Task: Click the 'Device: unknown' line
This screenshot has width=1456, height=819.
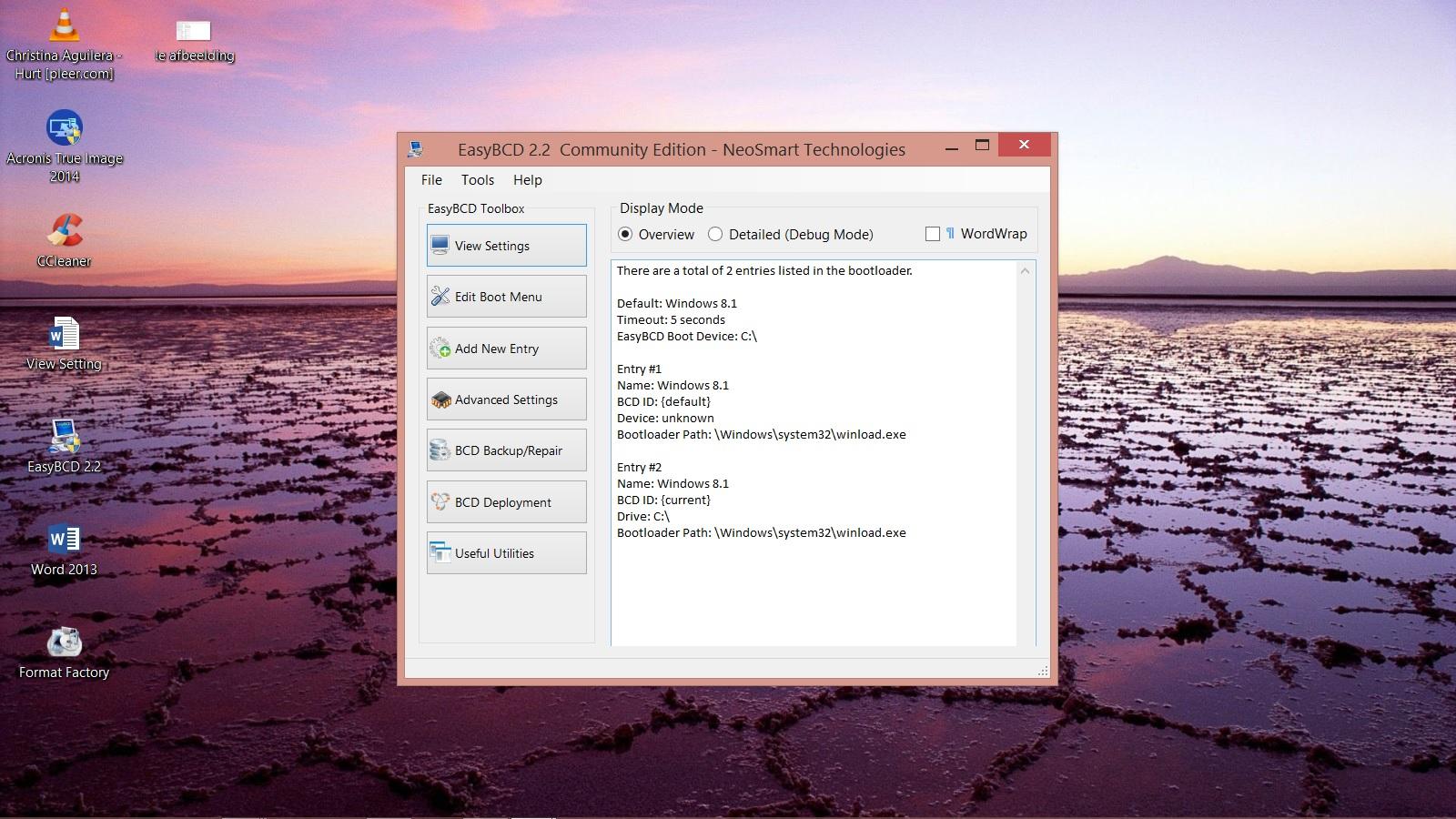Action: (665, 418)
